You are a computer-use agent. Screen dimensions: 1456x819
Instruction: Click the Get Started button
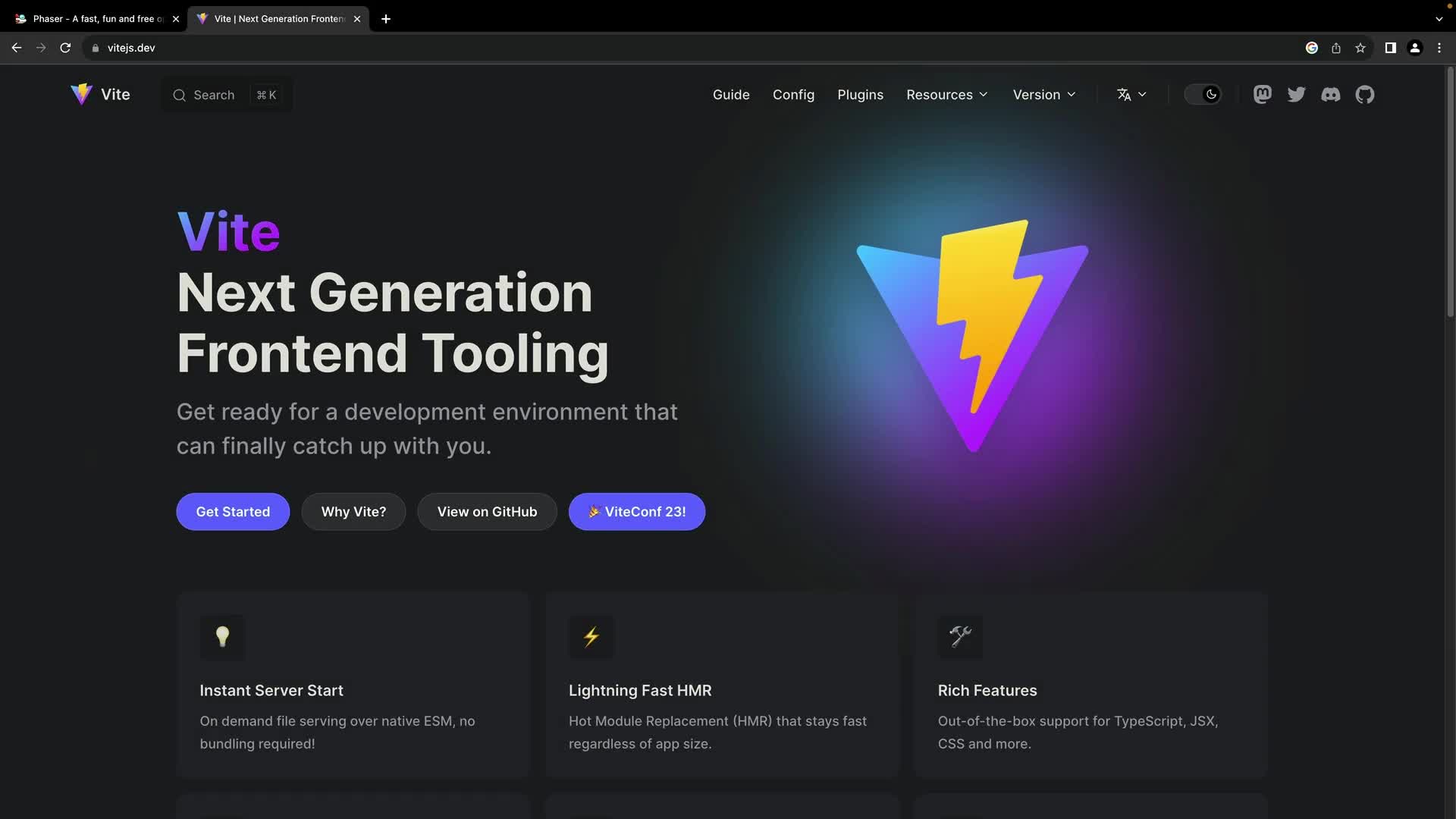[233, 512]
